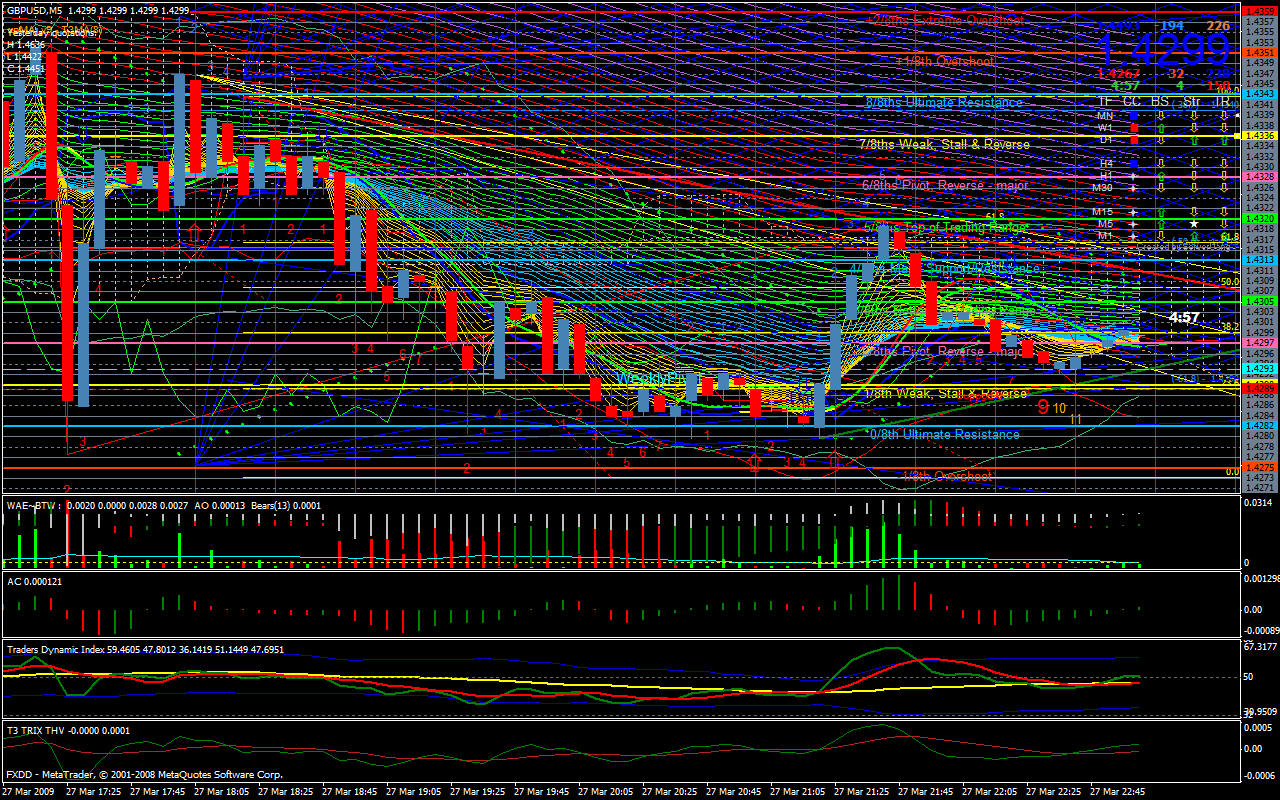
Task: Click the pink 1.4328 price tag on axis
Action: pos(1257,176)
